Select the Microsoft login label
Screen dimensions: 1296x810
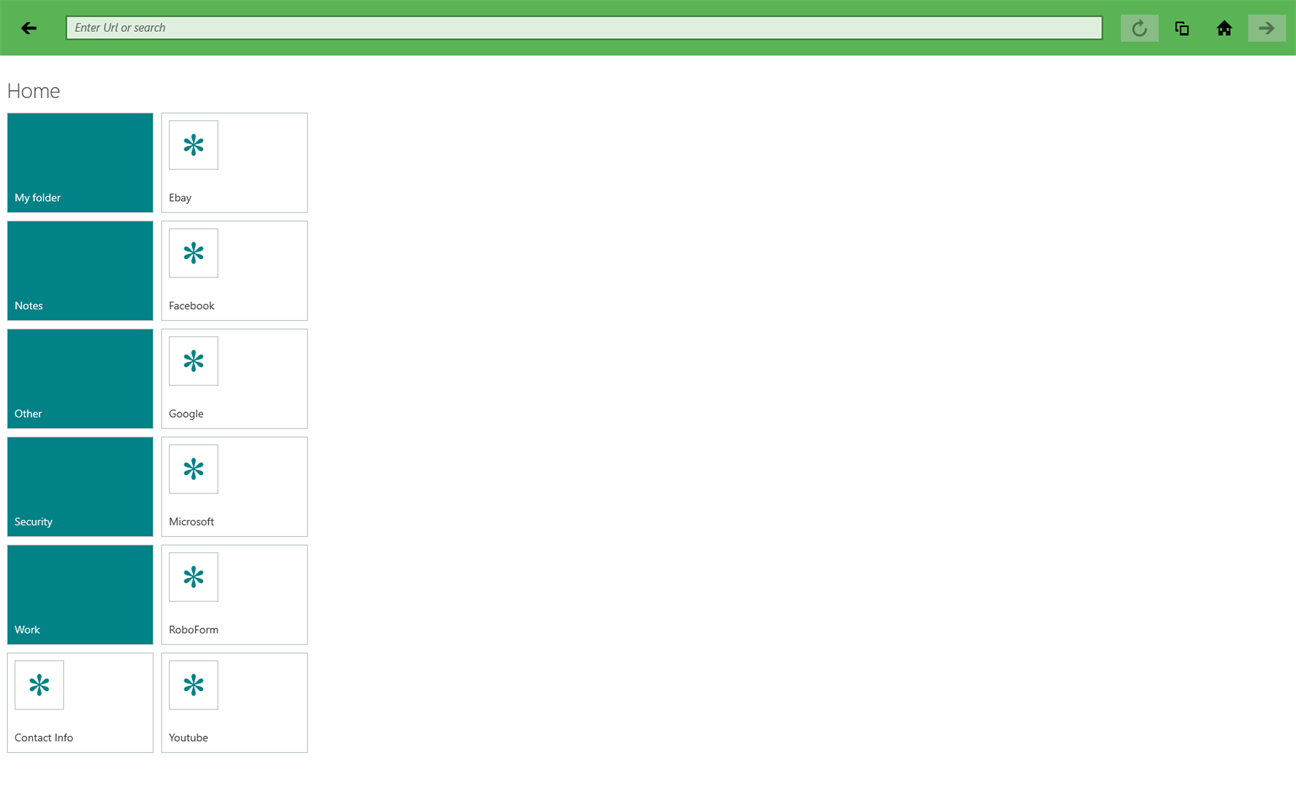click(x=191, y=522)
